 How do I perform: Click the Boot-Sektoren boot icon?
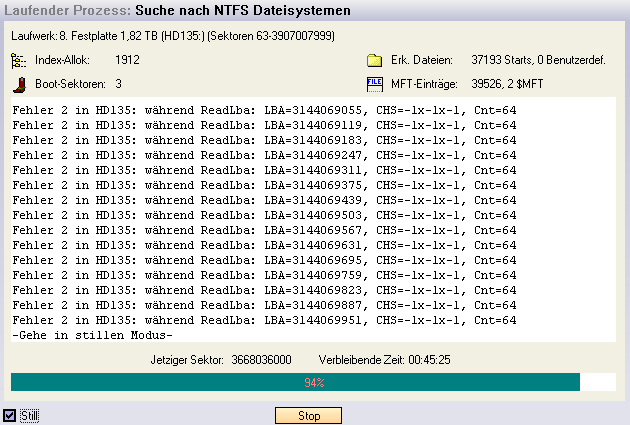click(19, 84)
